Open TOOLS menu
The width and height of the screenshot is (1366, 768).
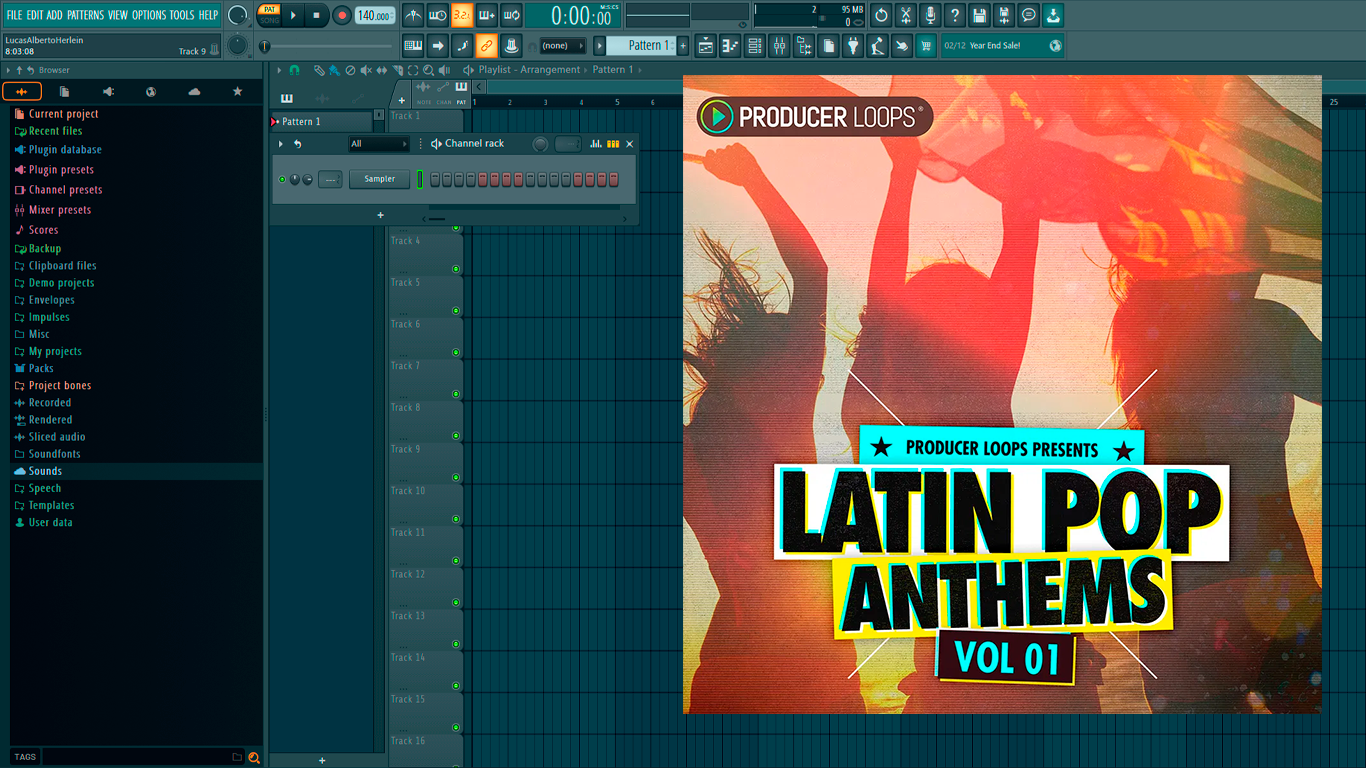pyautogui.click(x=182, y=15)
